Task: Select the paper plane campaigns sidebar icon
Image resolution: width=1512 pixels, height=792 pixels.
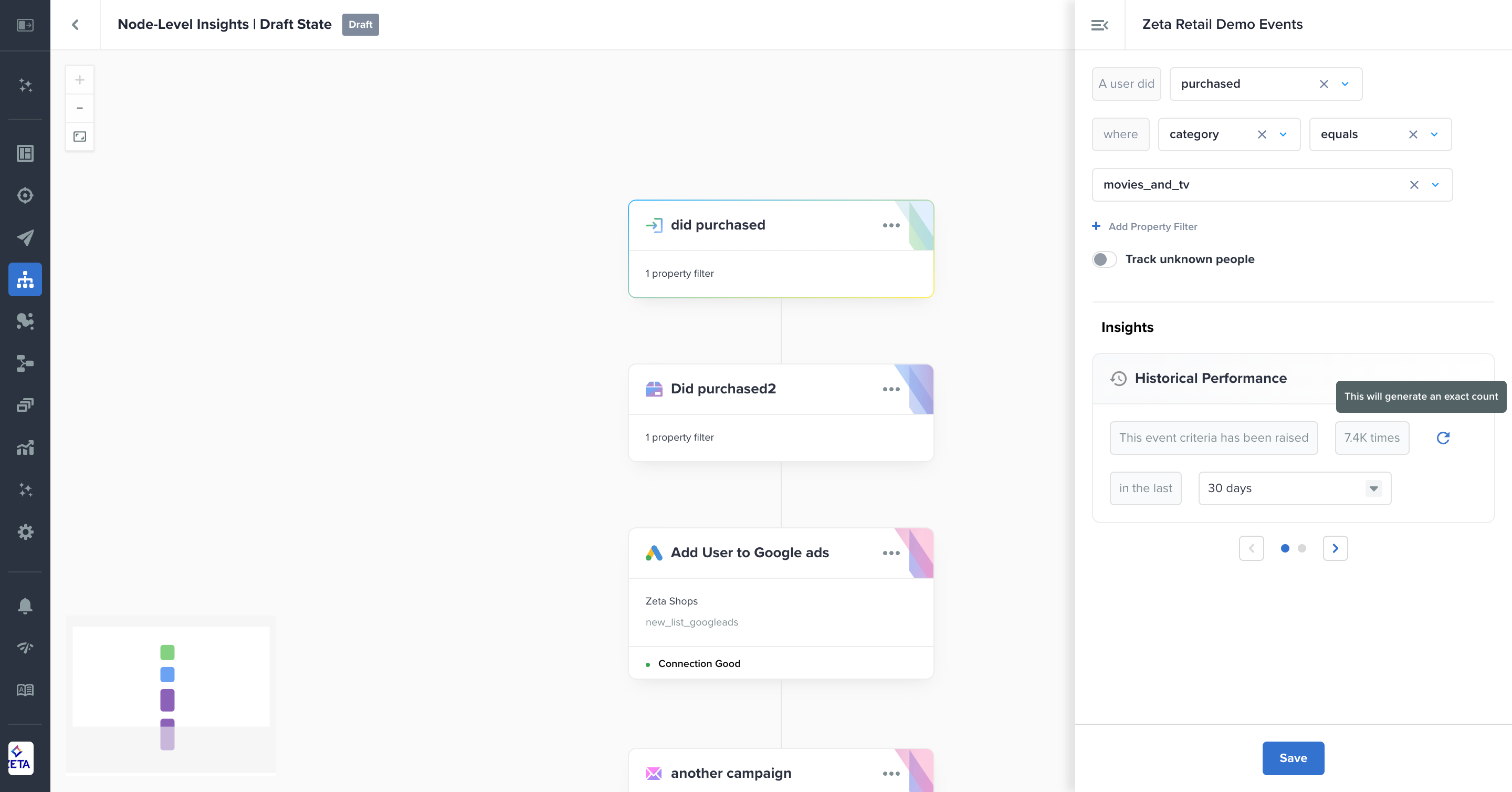Action: [x=25, y=237]
